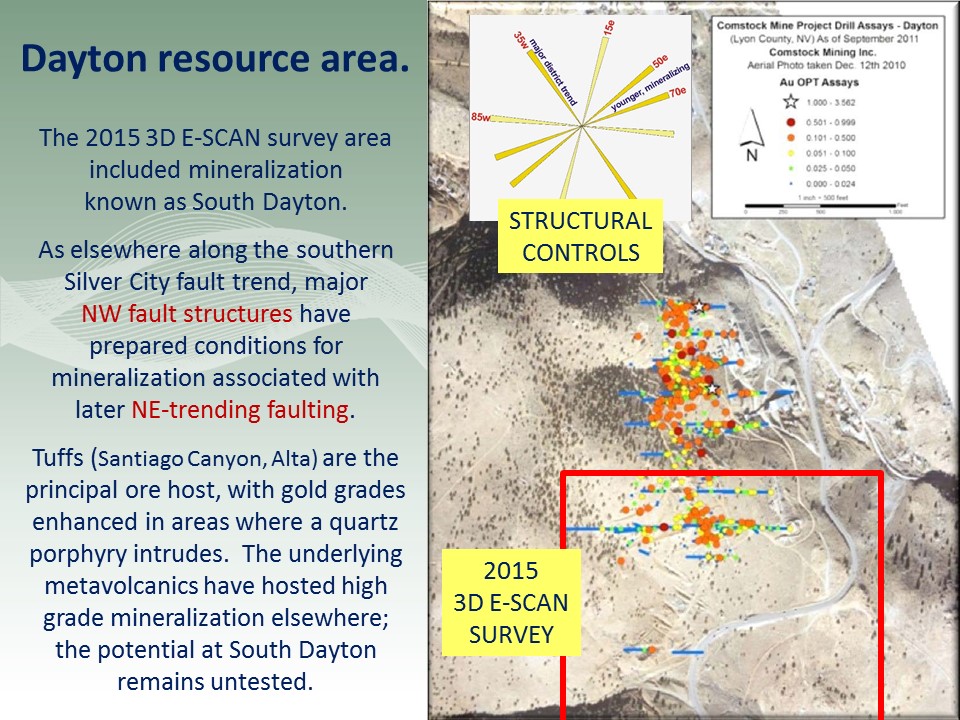Select the 'Silver City fault trend, major' line
This screenshot has height=720, width=960.
(x=216, y=282)
